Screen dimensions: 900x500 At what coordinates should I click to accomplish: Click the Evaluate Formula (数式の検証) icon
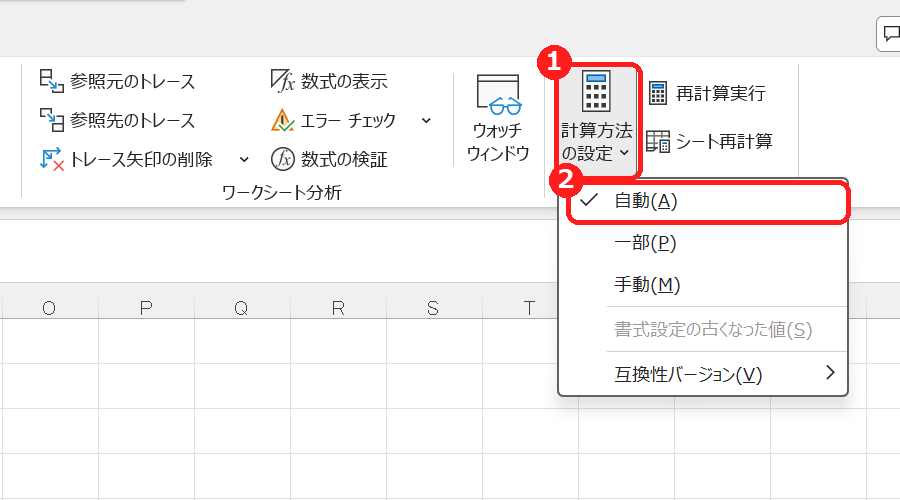click(282, 159)
